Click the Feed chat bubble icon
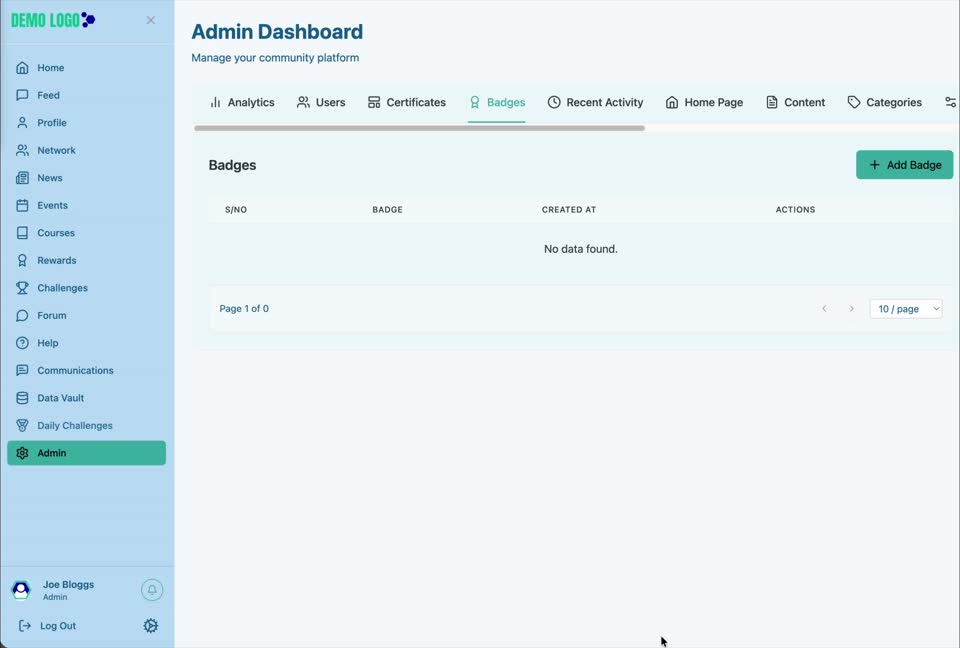 22,95
